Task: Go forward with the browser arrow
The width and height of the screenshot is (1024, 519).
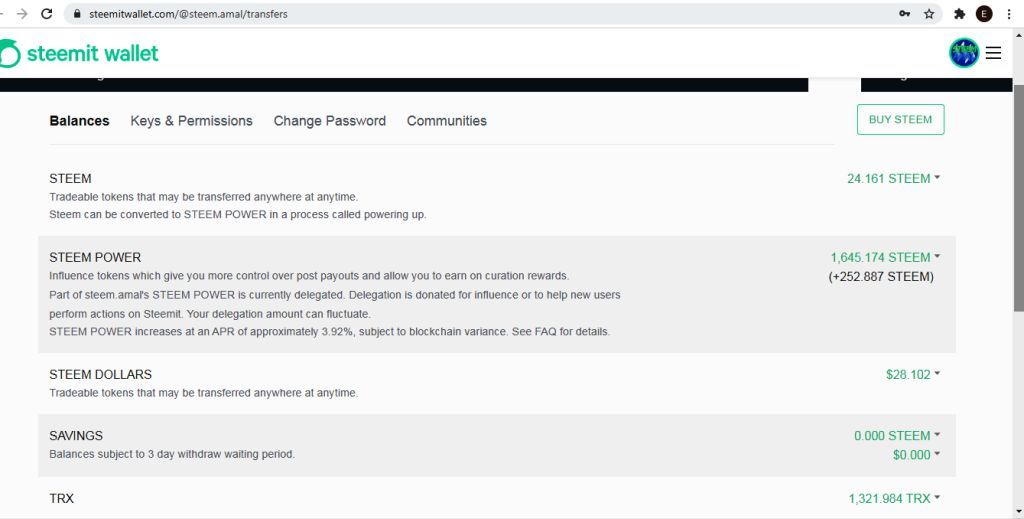Action: pos(22,14)
